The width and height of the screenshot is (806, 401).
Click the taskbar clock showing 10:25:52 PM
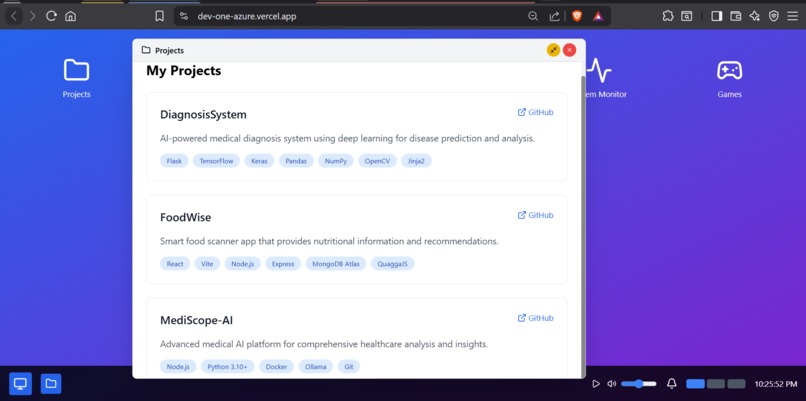click(x=776, y=384)
